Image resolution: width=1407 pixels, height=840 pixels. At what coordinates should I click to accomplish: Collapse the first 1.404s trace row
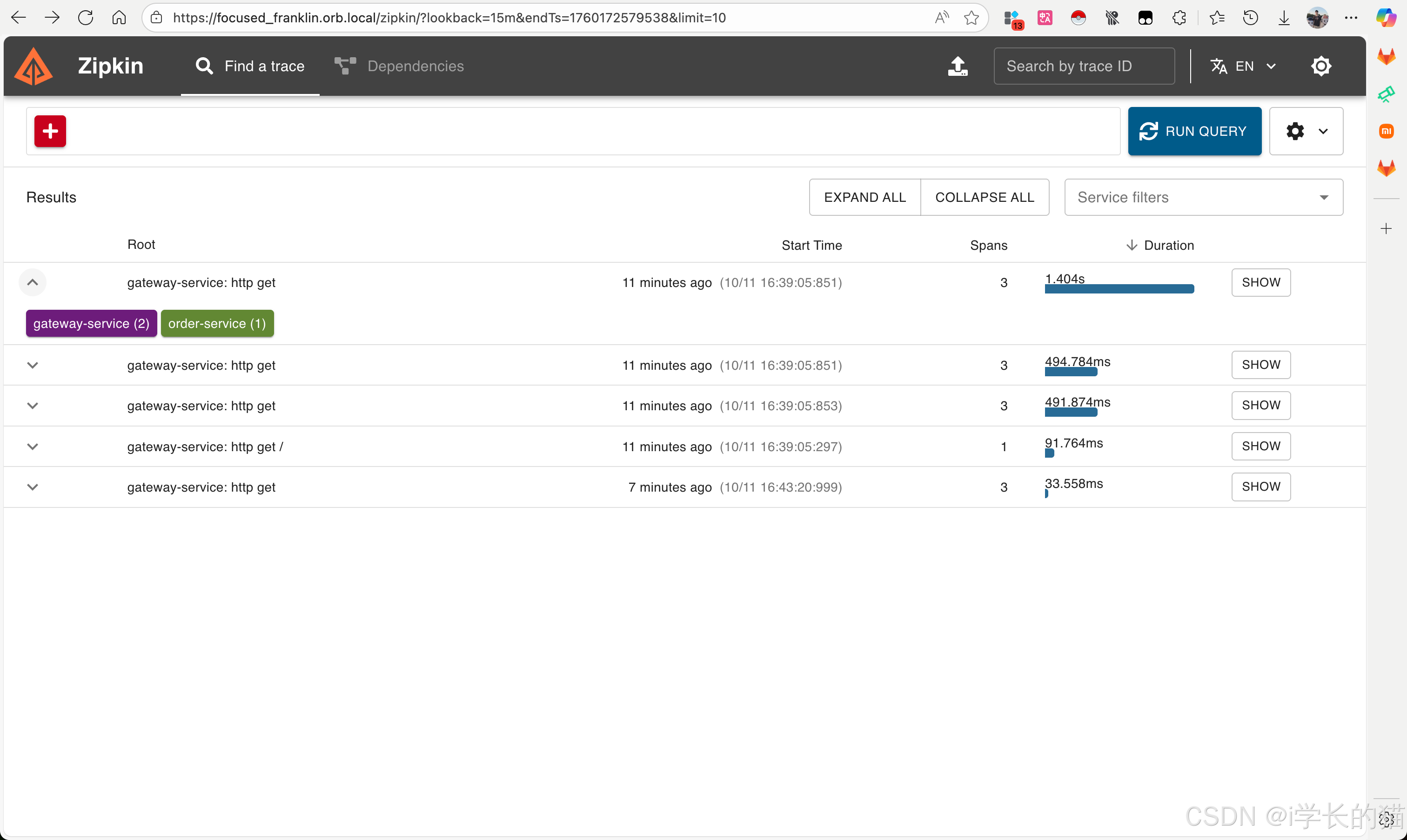[32, 282]
